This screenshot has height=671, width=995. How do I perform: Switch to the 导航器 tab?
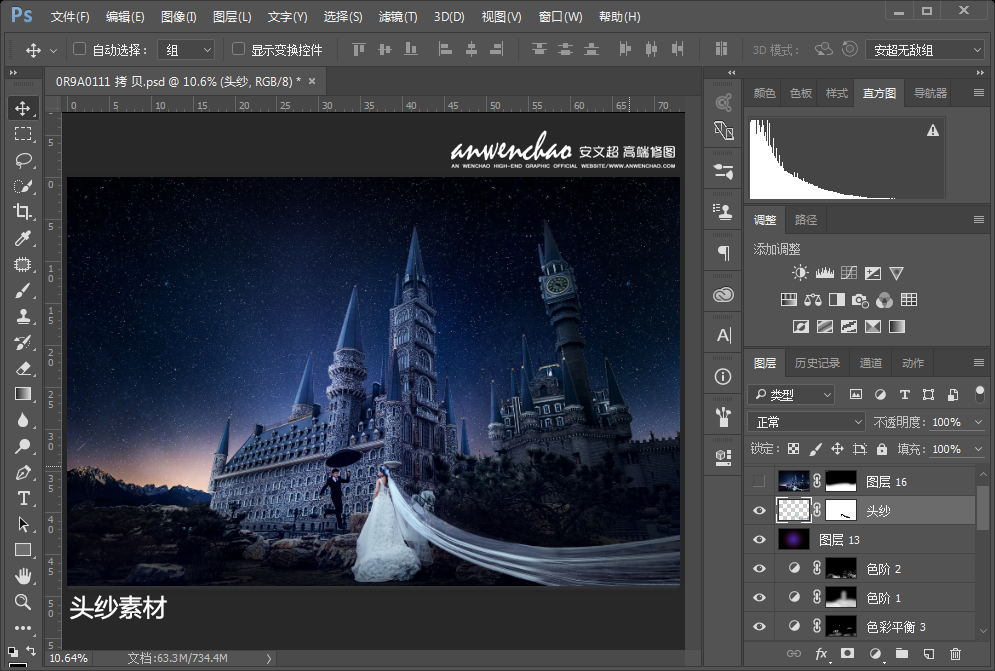point(930,93)
